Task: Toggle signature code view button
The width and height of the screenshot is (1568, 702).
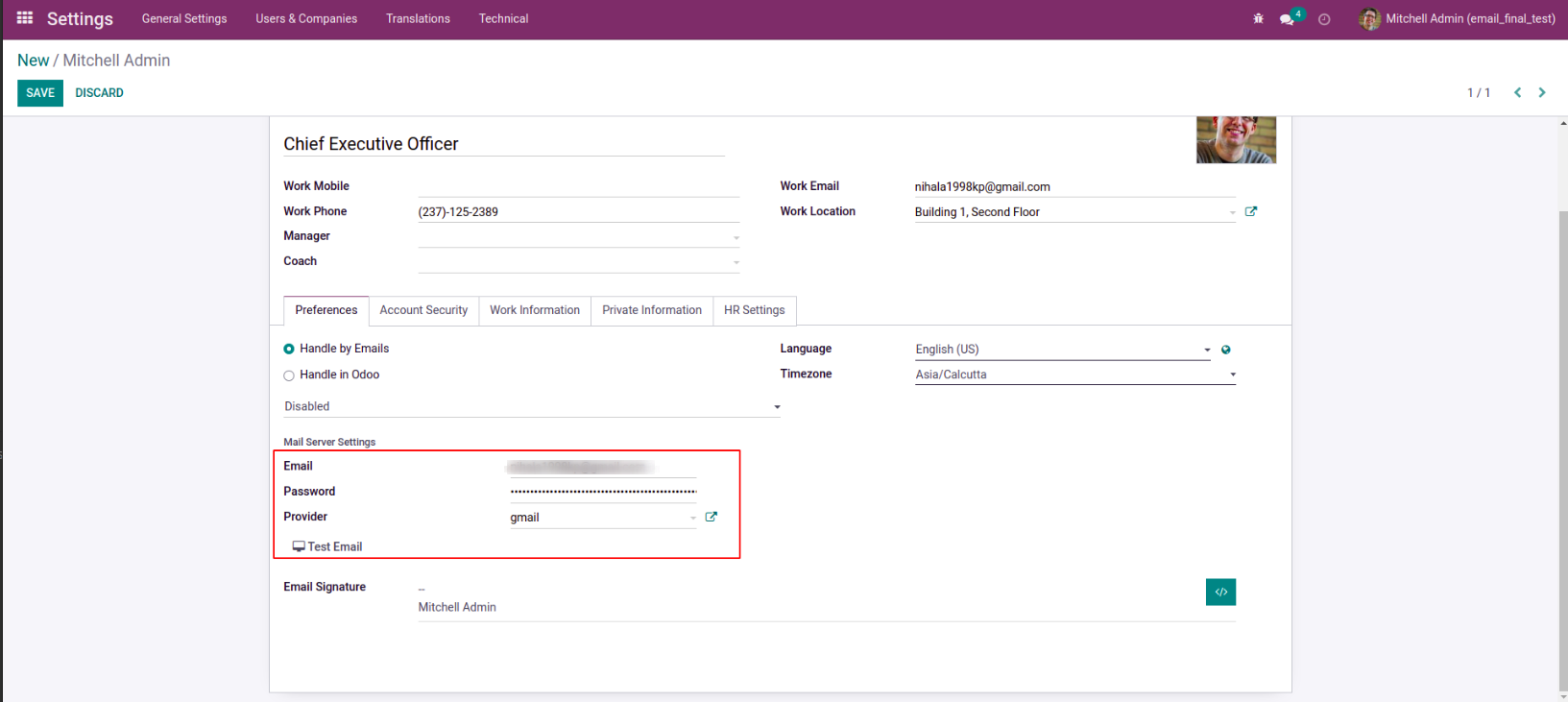Action: click(1220, 592)
